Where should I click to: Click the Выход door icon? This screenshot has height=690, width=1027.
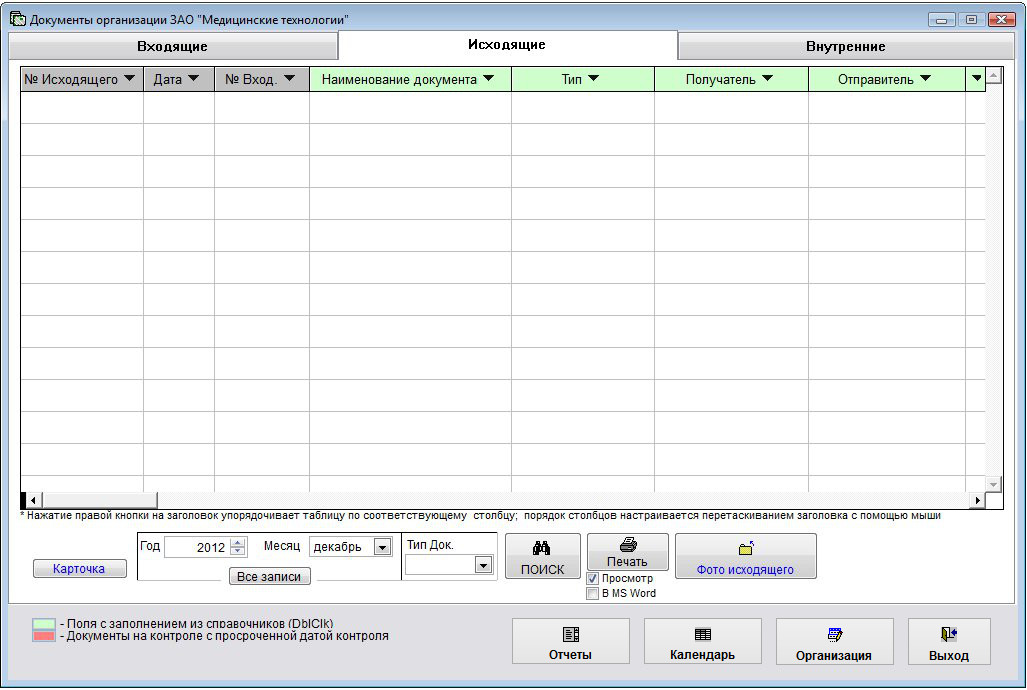[949, 634]
